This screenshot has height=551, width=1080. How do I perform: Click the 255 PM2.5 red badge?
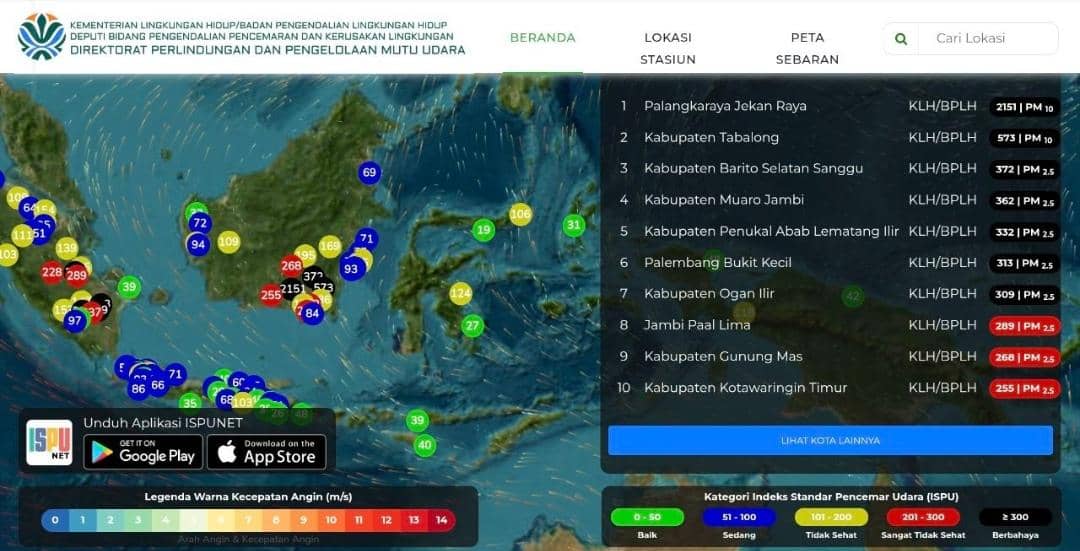point(1024,388)
